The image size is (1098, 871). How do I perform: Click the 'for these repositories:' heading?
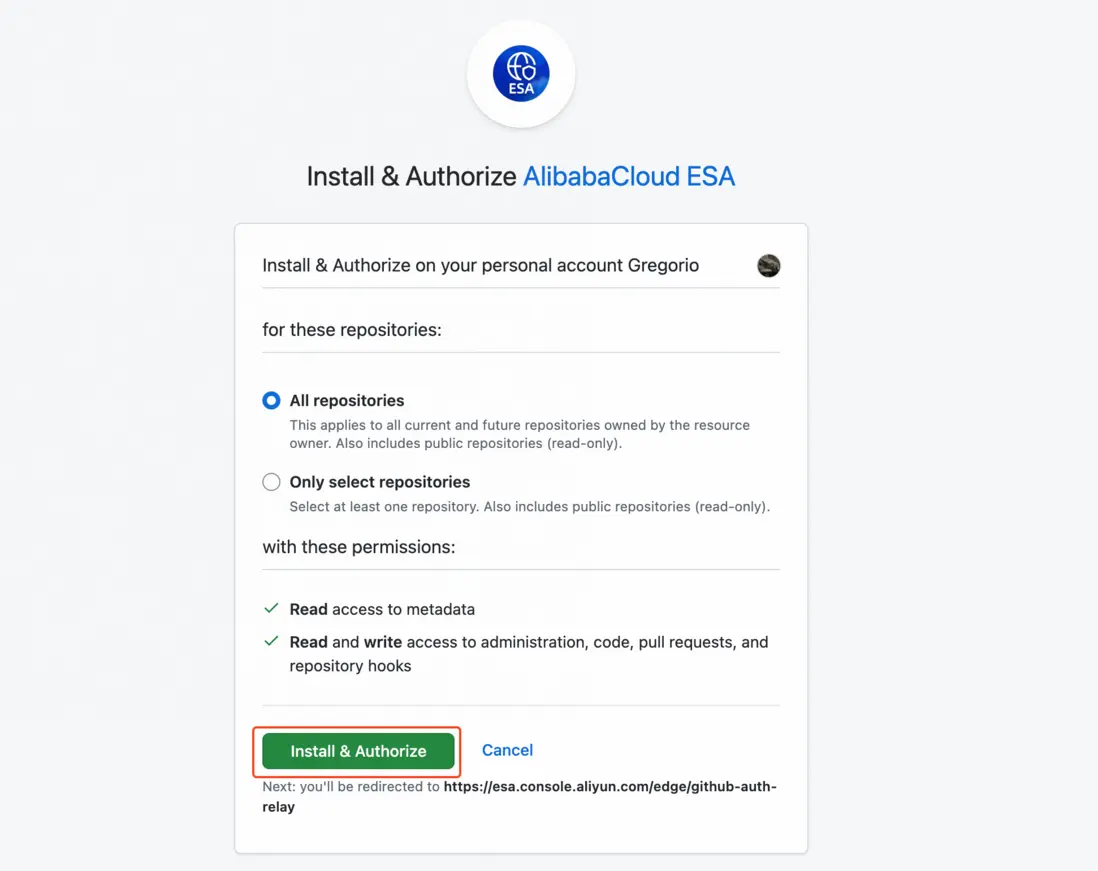[352, 330]
